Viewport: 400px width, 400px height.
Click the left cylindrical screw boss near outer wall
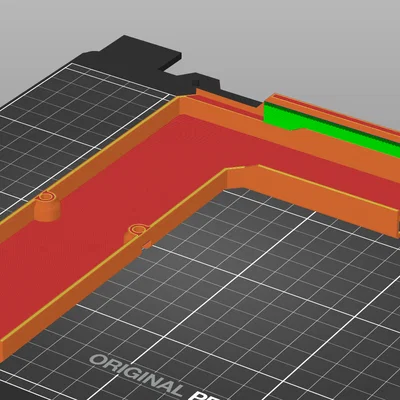pos(47,206)
